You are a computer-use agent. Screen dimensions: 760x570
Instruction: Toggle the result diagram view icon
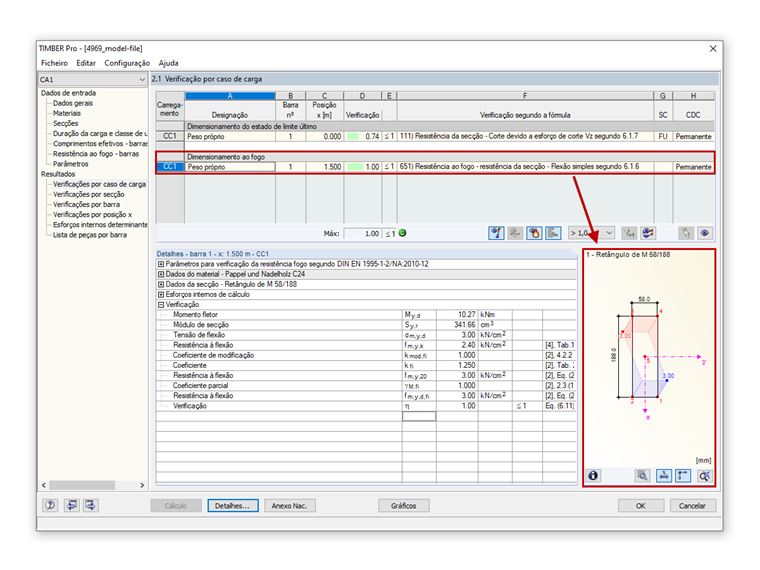pos(496,233)
